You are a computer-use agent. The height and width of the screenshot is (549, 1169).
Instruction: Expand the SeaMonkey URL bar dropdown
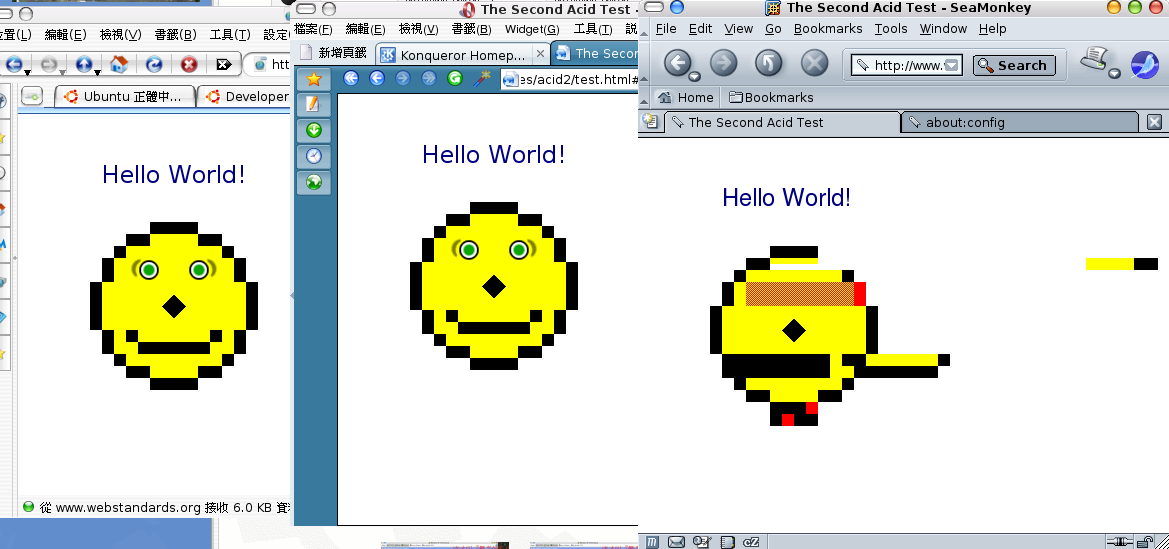tap(952, 66)
